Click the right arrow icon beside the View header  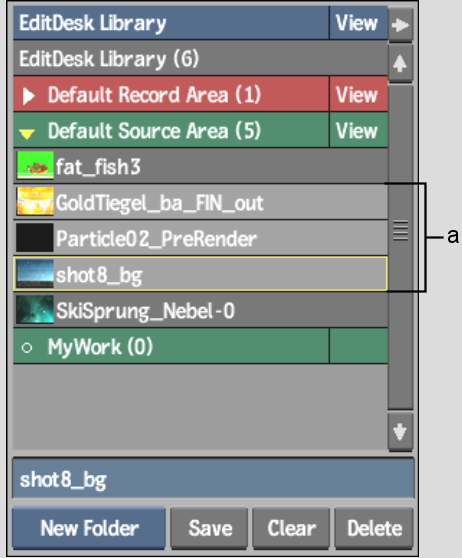tap(400, 25)
